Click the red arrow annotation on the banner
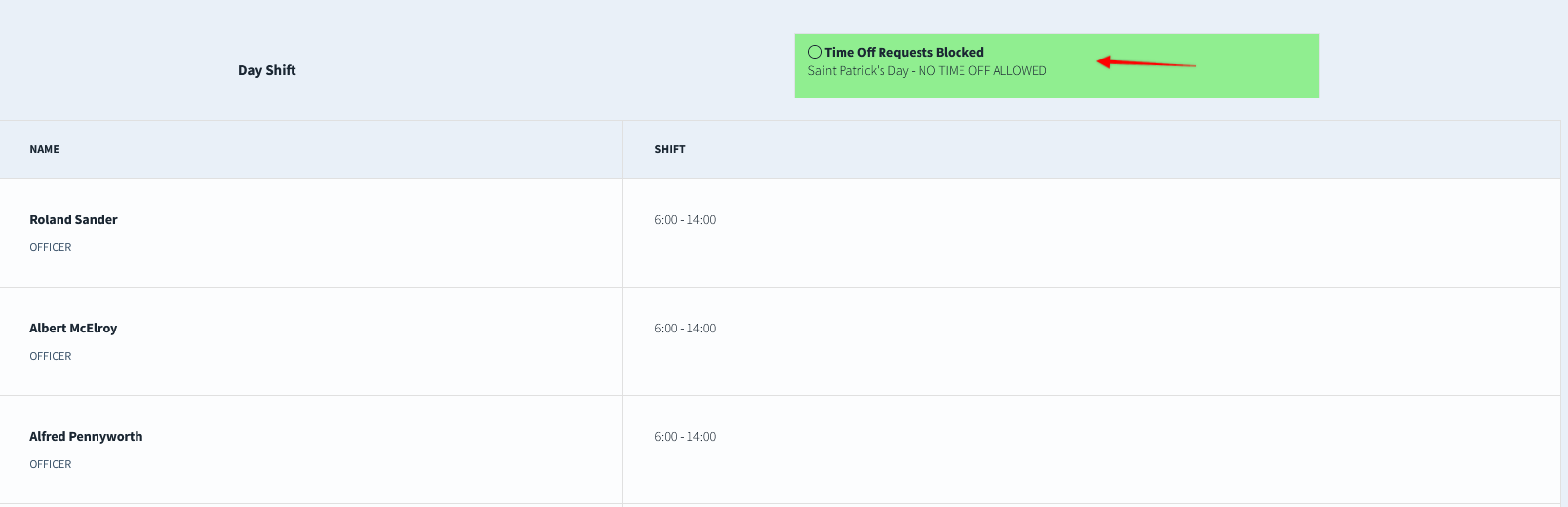 click(x=1146, y=63)
